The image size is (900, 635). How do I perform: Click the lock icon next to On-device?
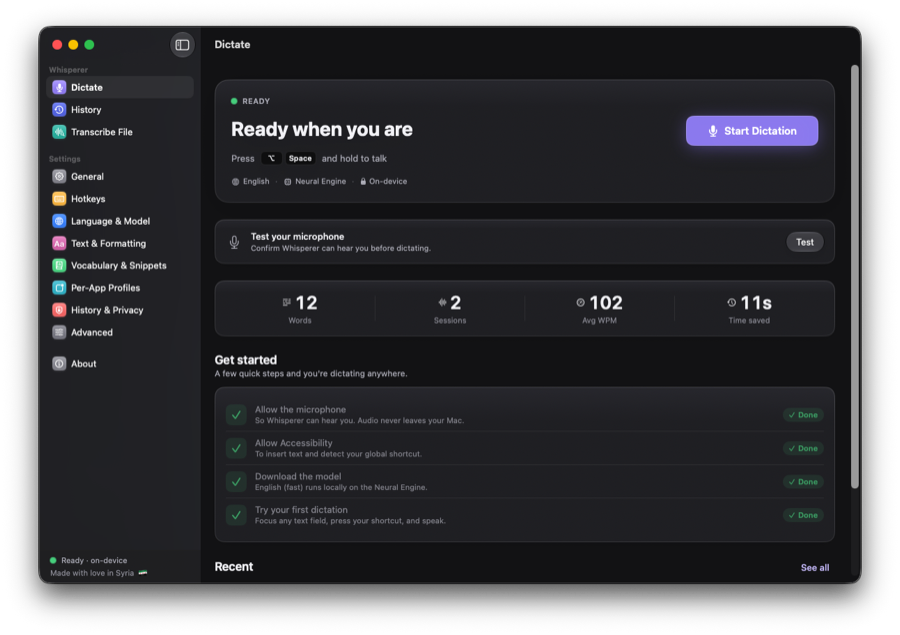coord(363,181)
